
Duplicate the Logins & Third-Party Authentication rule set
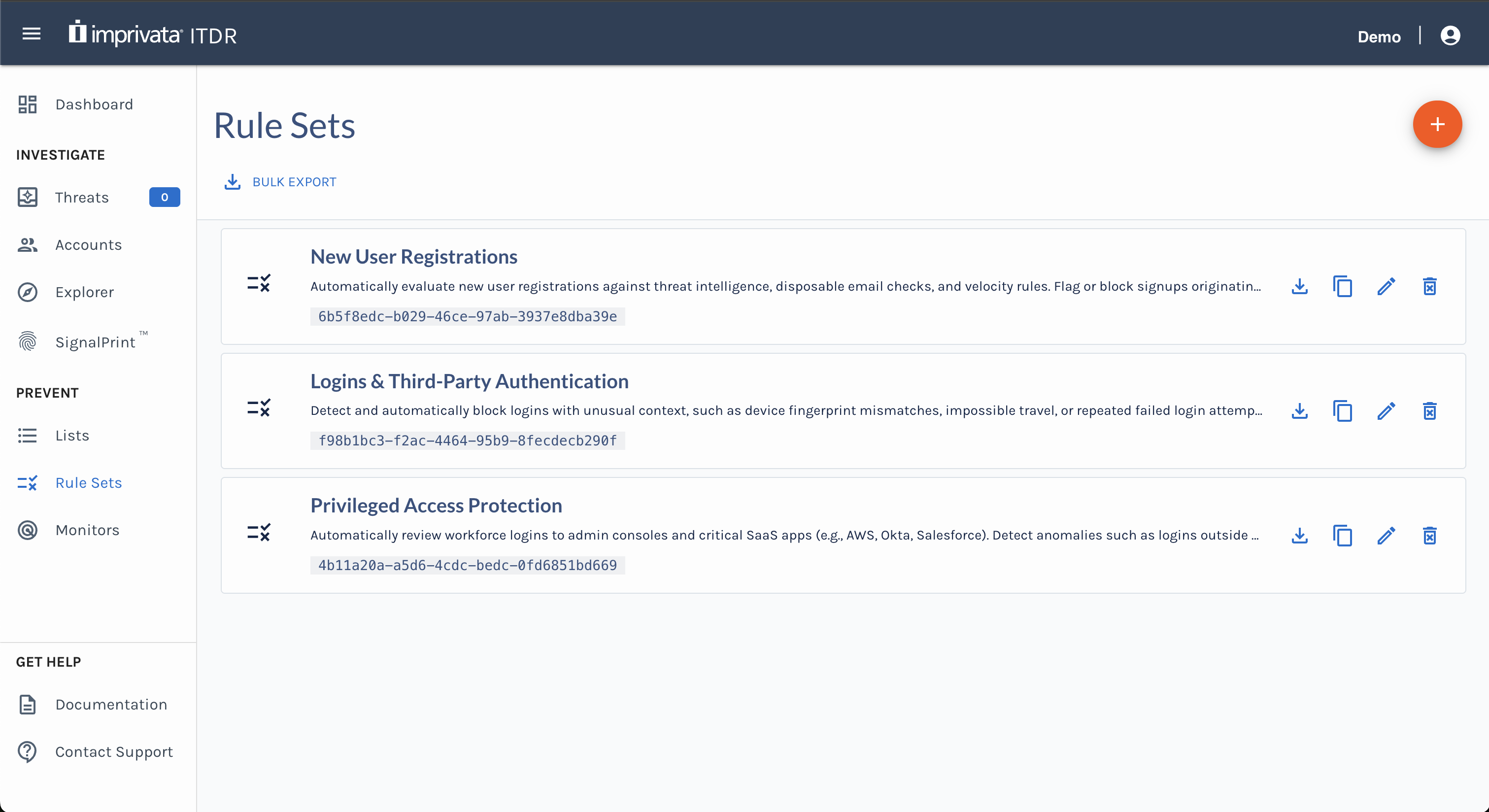(x=1343, y=411)
